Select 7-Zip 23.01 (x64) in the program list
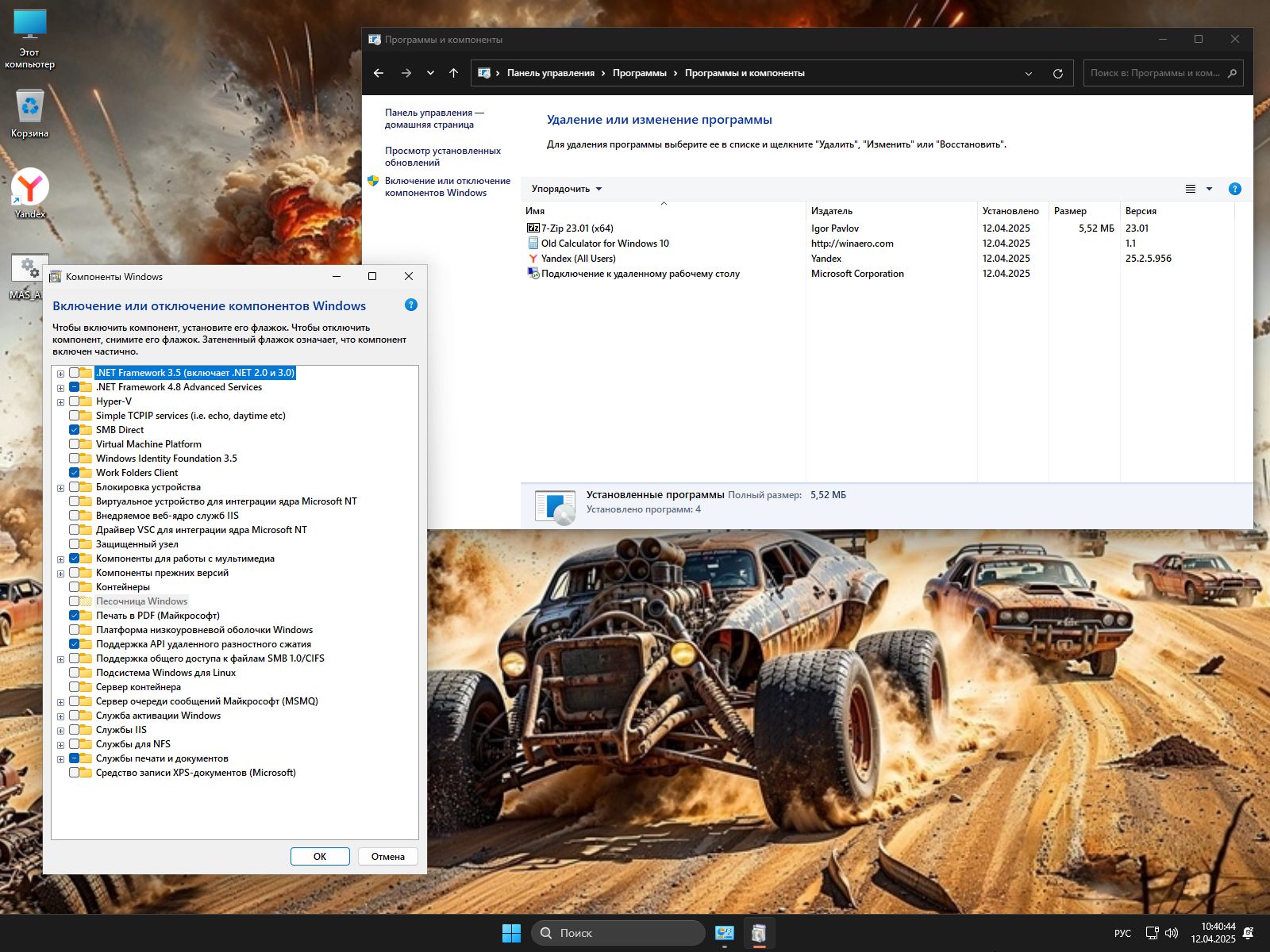 [x=577, y=228]
